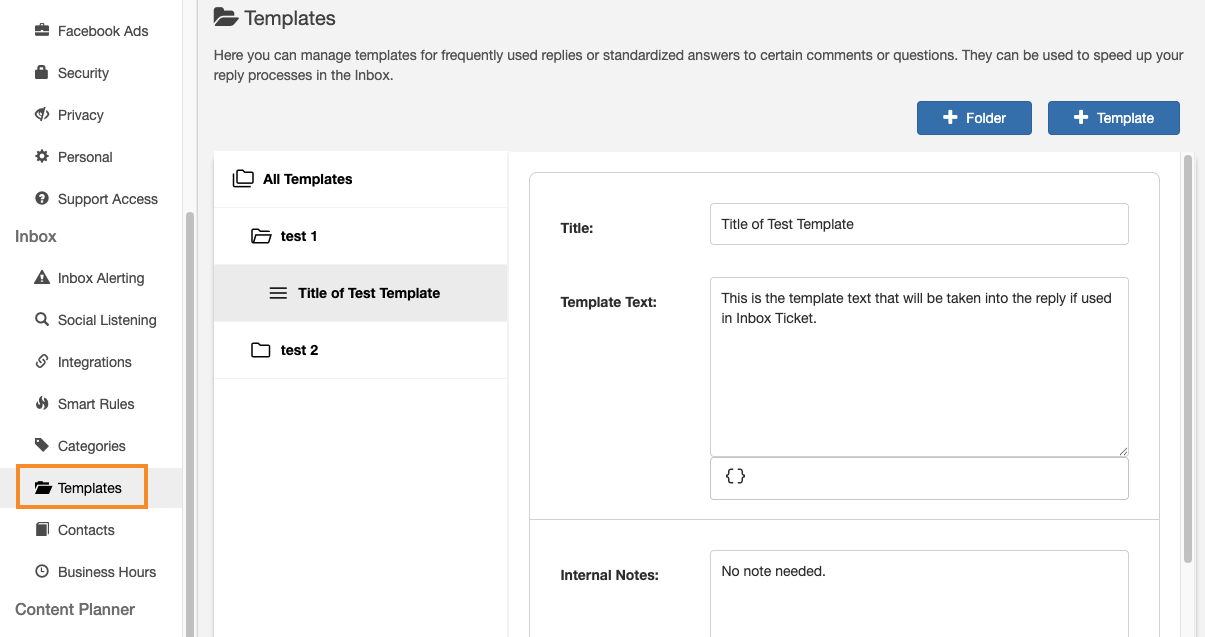This screenshot has width=1205, height=637.
Task: Select Title of Test Template item
Action: [368, 293]
